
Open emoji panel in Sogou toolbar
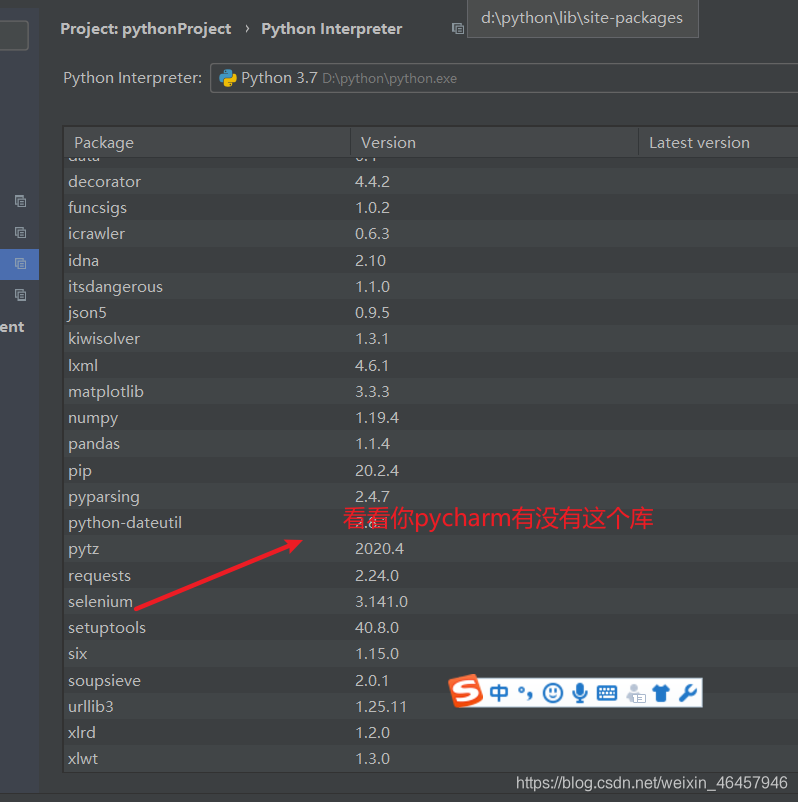552,693
